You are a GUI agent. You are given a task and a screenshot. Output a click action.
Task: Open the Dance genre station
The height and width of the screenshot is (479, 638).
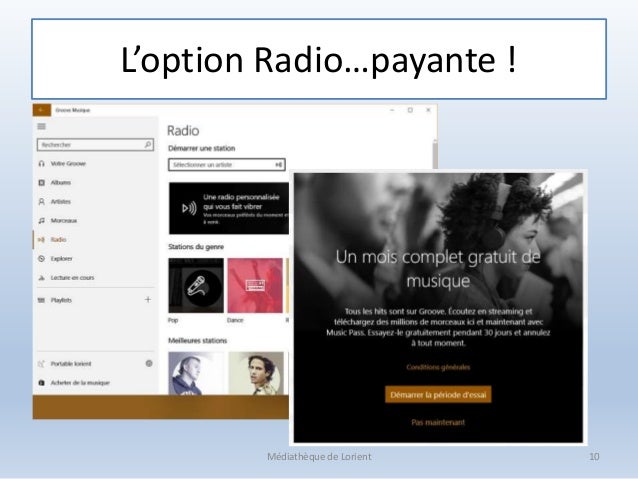(255, 285)
